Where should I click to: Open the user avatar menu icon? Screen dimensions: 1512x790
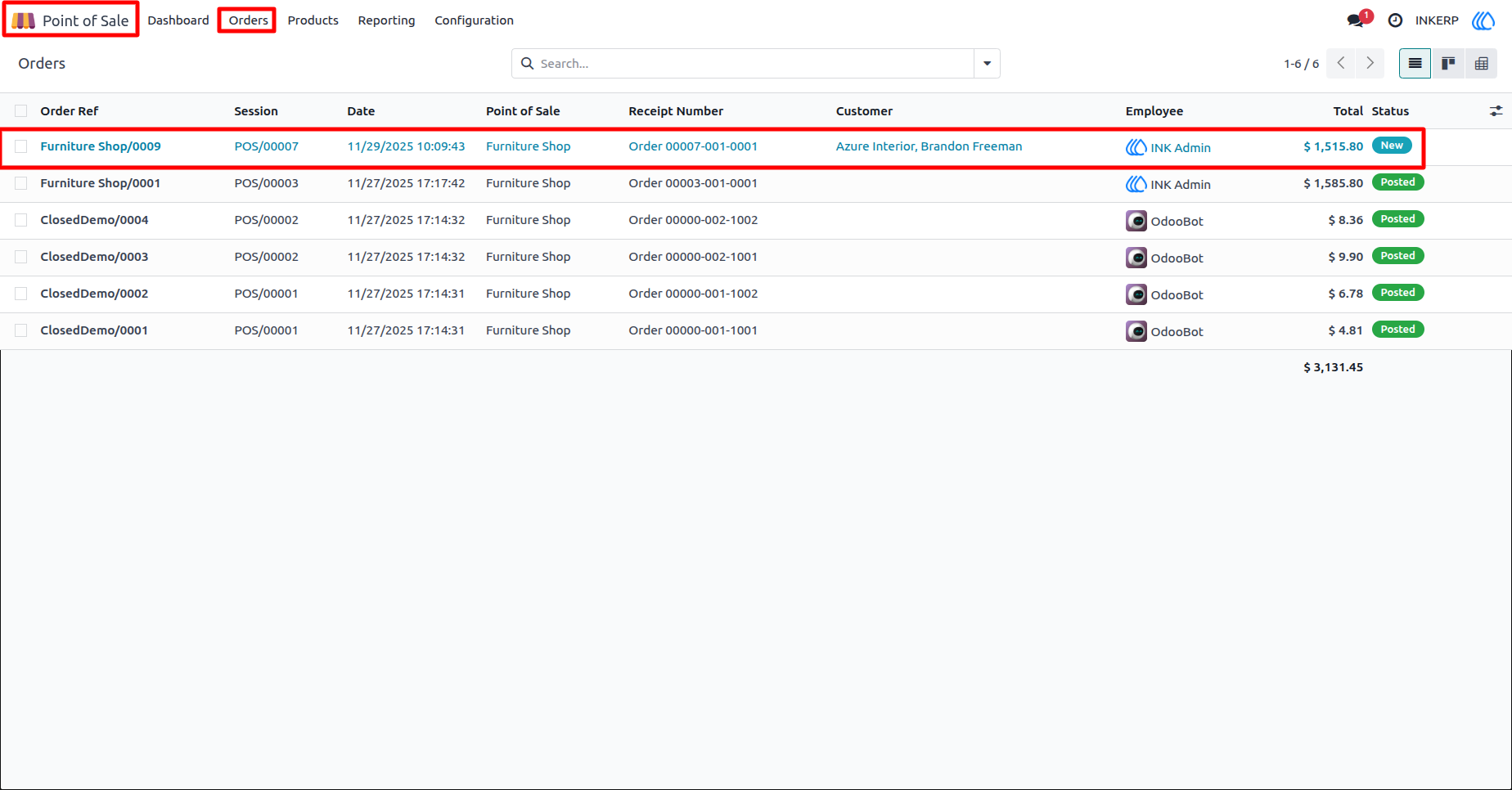1483,20
